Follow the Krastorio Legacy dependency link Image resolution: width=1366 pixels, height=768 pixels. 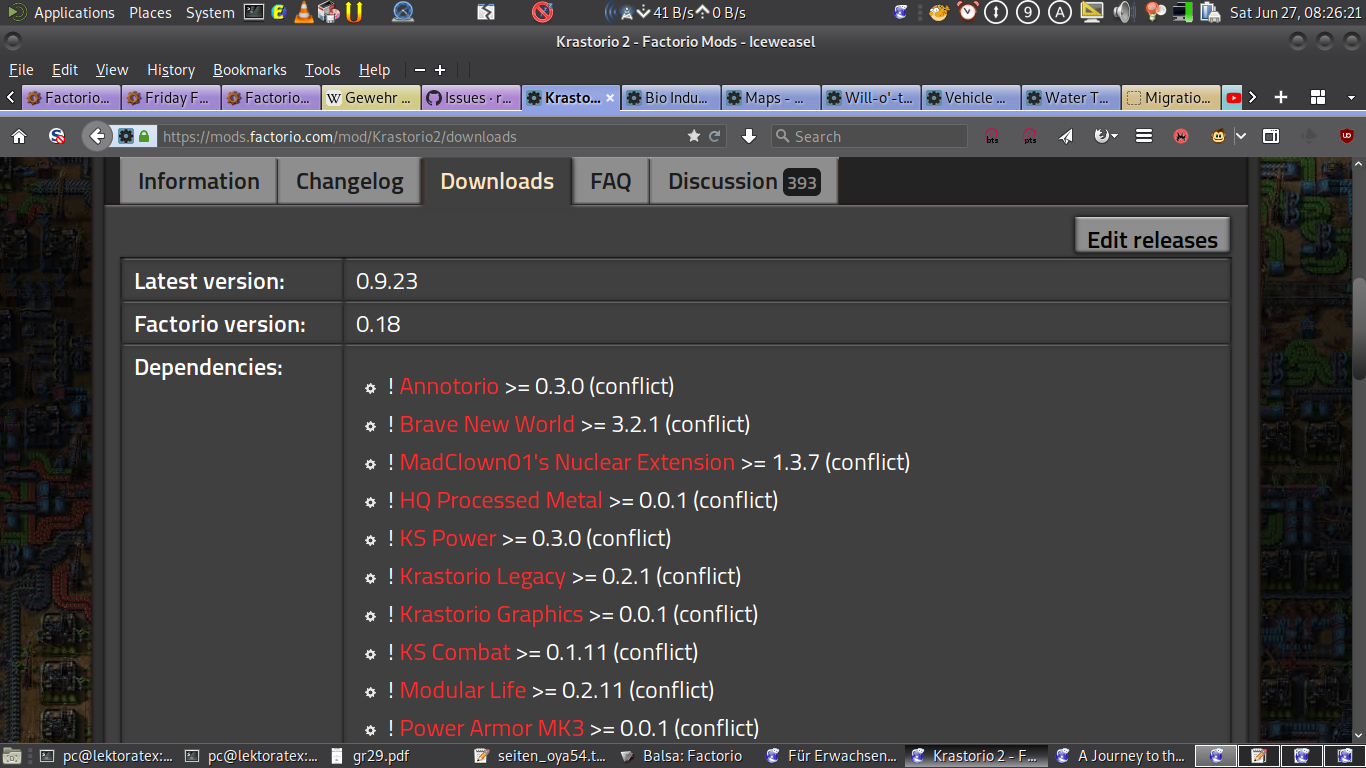[x=482, y=576]
